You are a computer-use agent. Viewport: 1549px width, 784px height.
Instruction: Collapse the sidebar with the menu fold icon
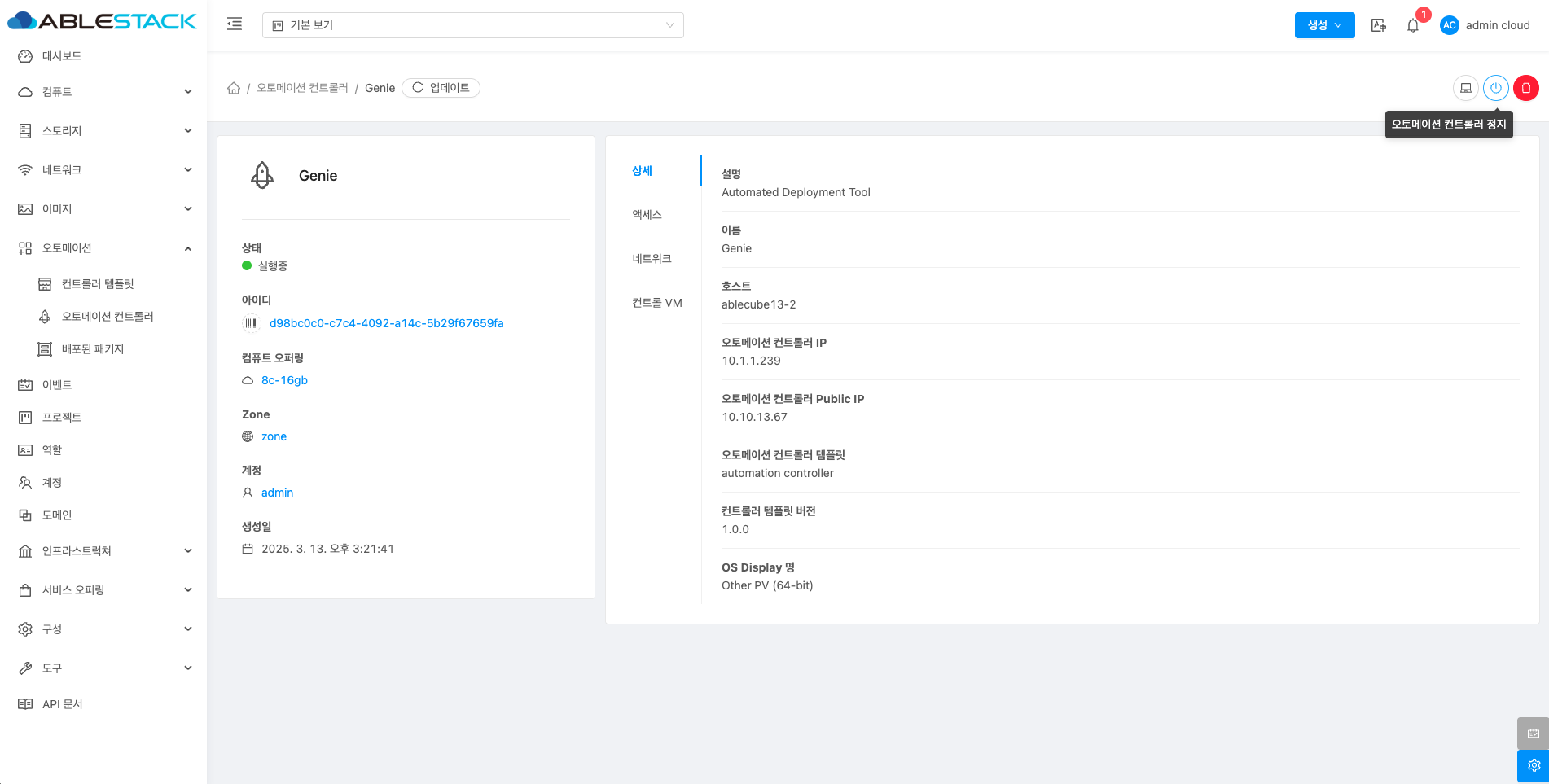click(x=235, y=24)
